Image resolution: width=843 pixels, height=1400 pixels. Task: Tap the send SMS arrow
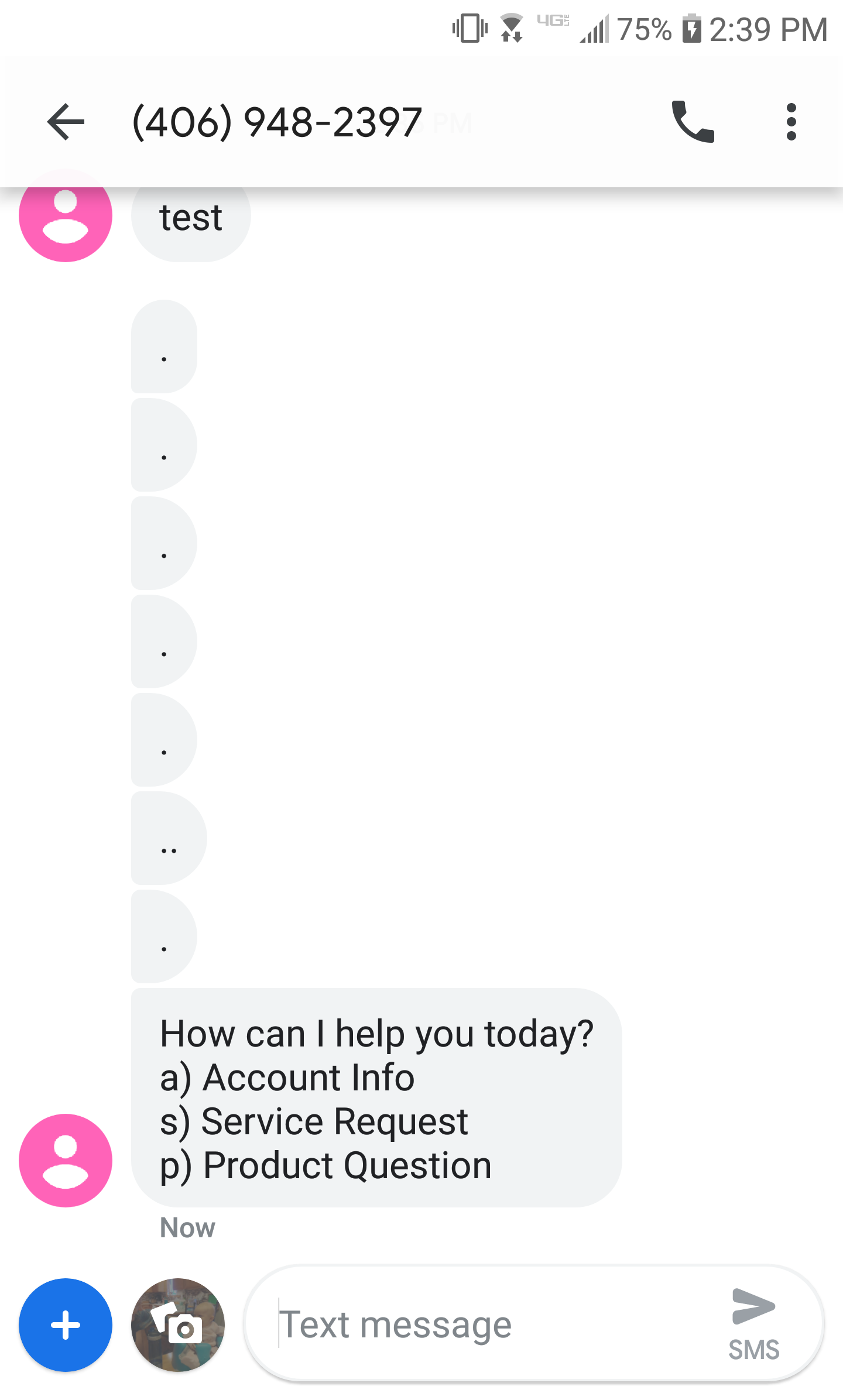click(753, 1305)
